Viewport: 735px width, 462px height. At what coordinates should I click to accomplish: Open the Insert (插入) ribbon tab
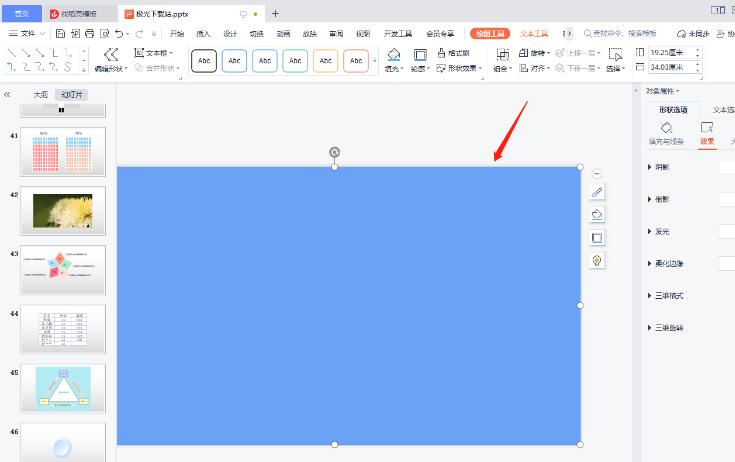coord(203,33)
